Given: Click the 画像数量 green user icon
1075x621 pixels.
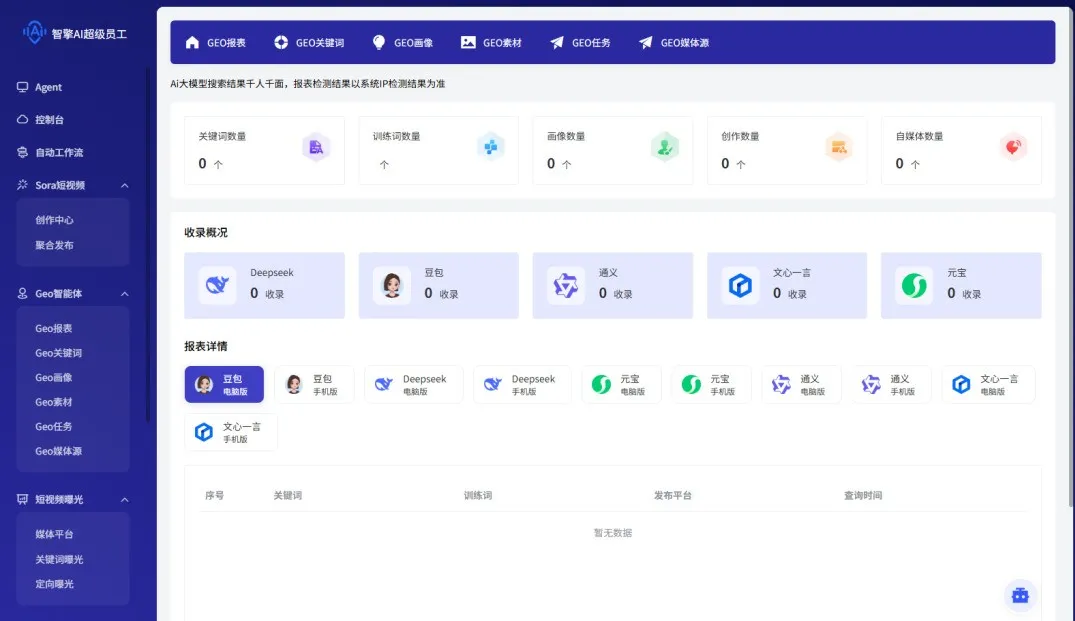Looking at the screenshot, I should pos(664,148).
